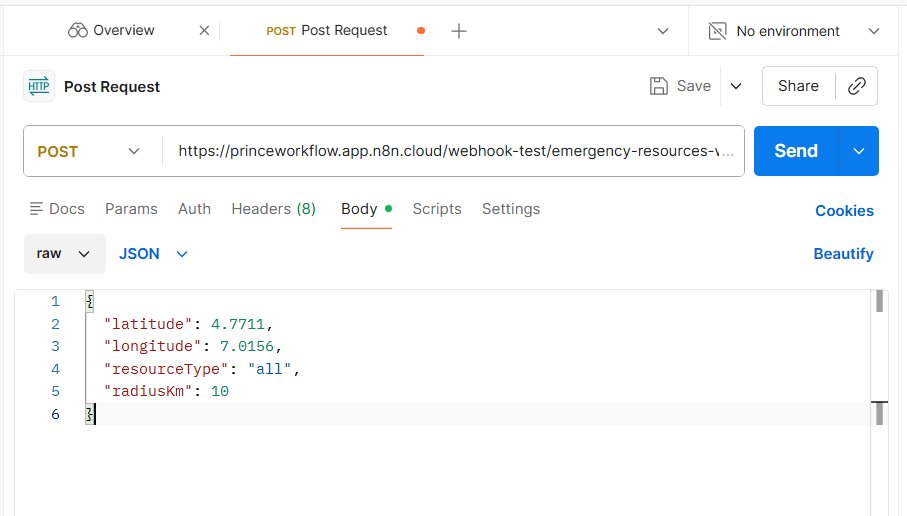Save the request
The image size is (907, 516).
click(x=680, y=86)
